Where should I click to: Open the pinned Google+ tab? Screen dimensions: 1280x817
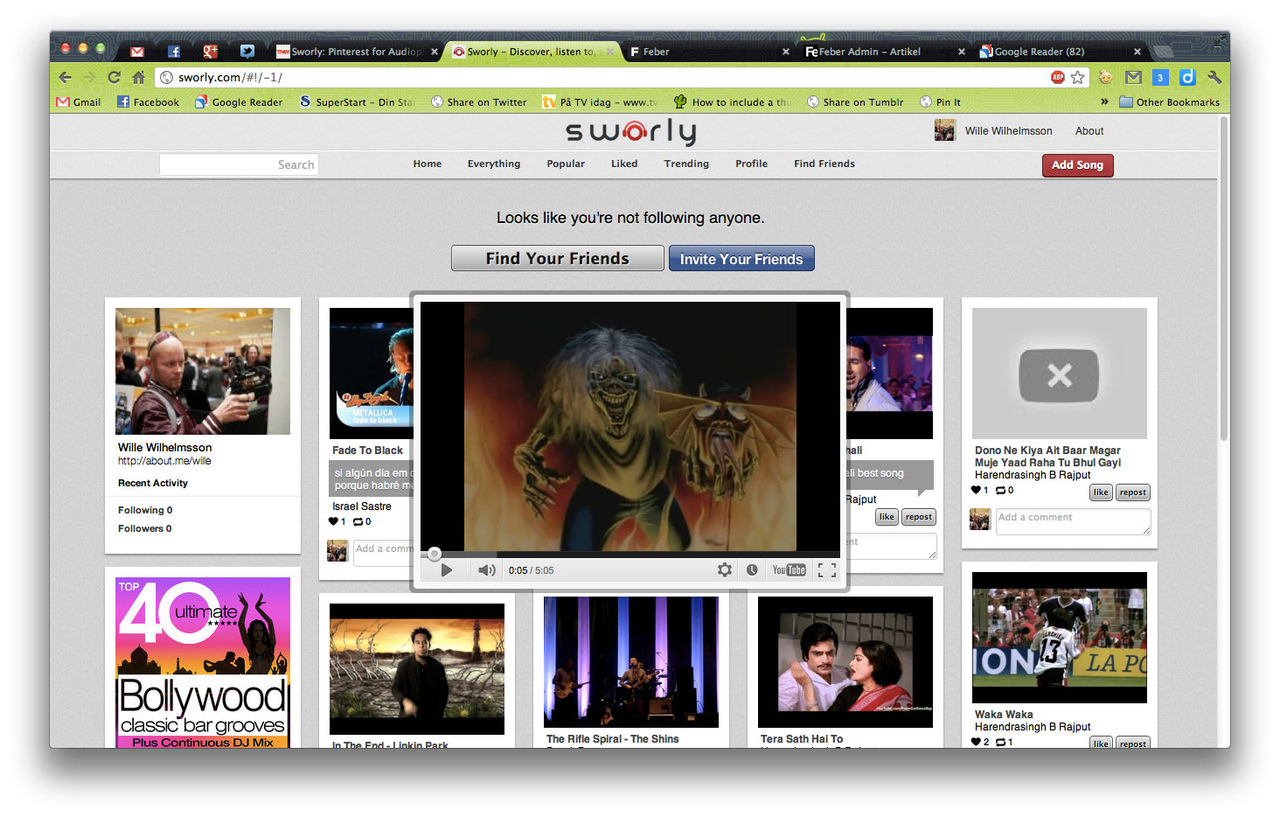[210, 52]
